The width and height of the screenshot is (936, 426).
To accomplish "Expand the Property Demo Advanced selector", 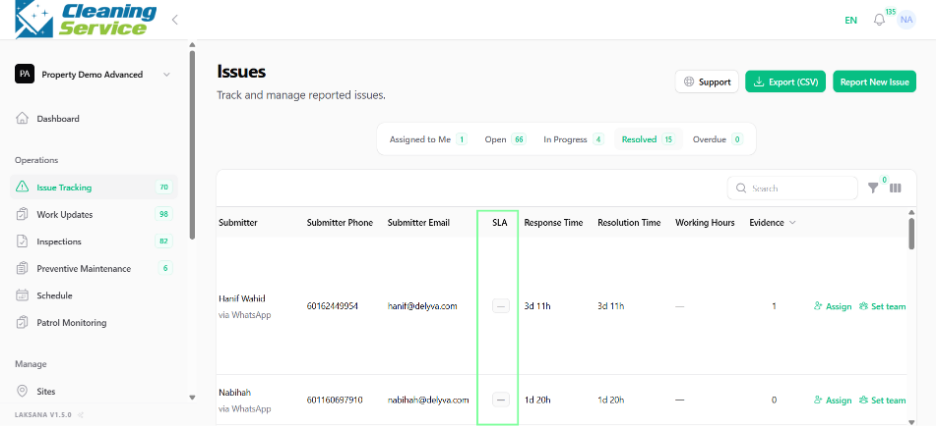I will [x=94, y=75].
